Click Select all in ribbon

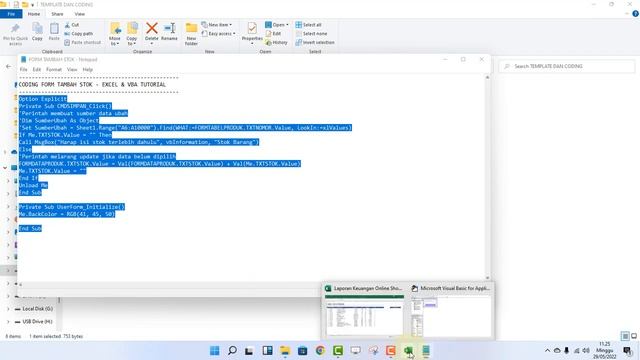click(x=308, y=25)
